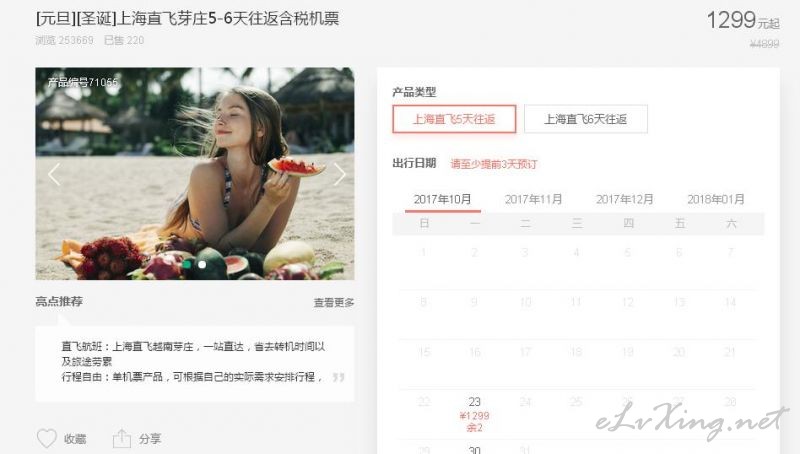Switch to 2017年11月 calendar tab
This screenshot has width=800, height=454.
533,199
